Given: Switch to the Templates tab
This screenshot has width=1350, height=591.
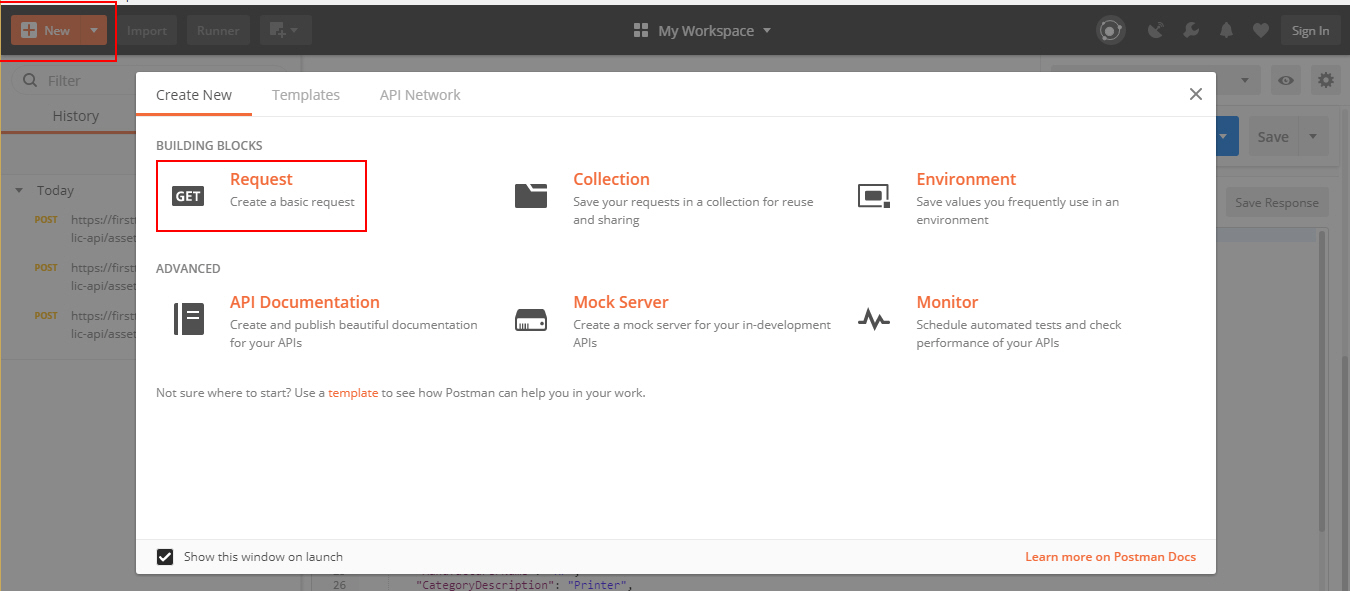Looking at the screenshot, I should 306,95.
